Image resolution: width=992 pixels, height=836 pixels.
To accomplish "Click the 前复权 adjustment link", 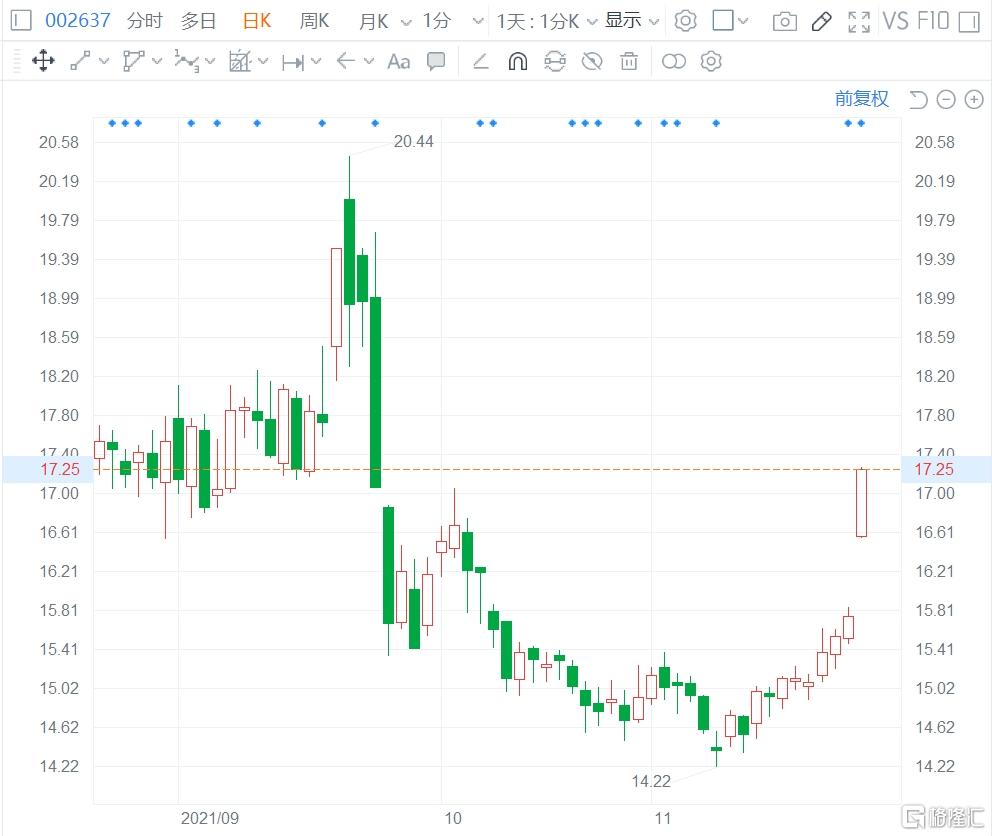I will click(x=861, y=99).
